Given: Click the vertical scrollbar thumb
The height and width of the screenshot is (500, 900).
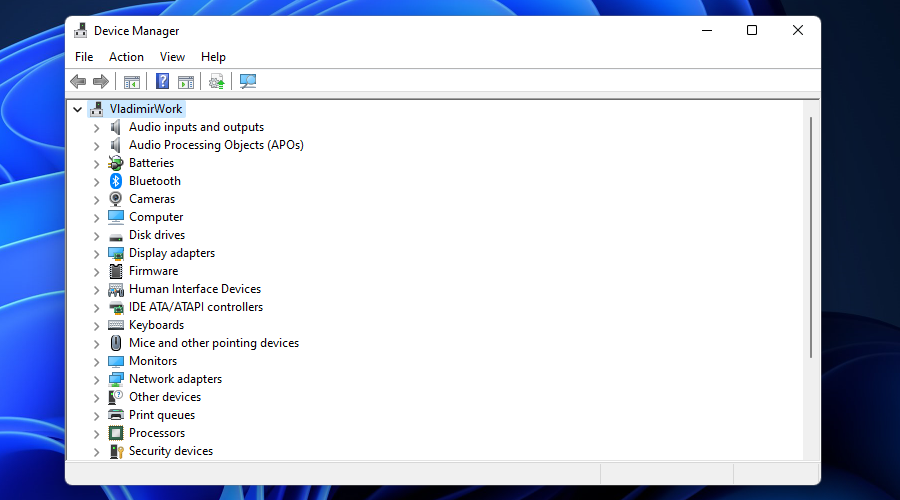Looking at the screenshot, I should tap(810, 237).
